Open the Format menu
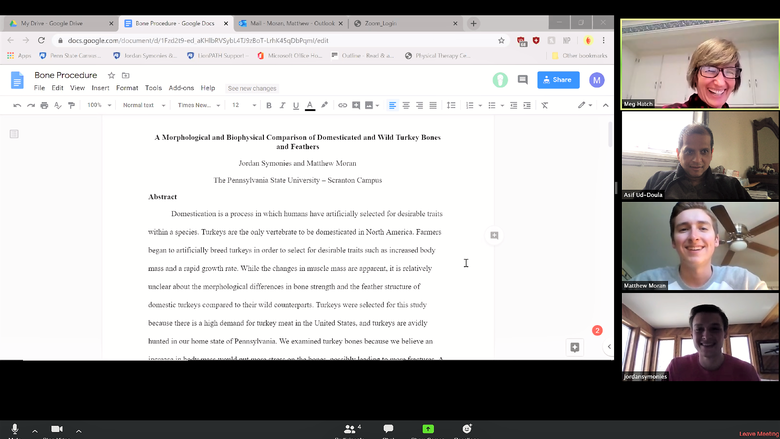 127,88
